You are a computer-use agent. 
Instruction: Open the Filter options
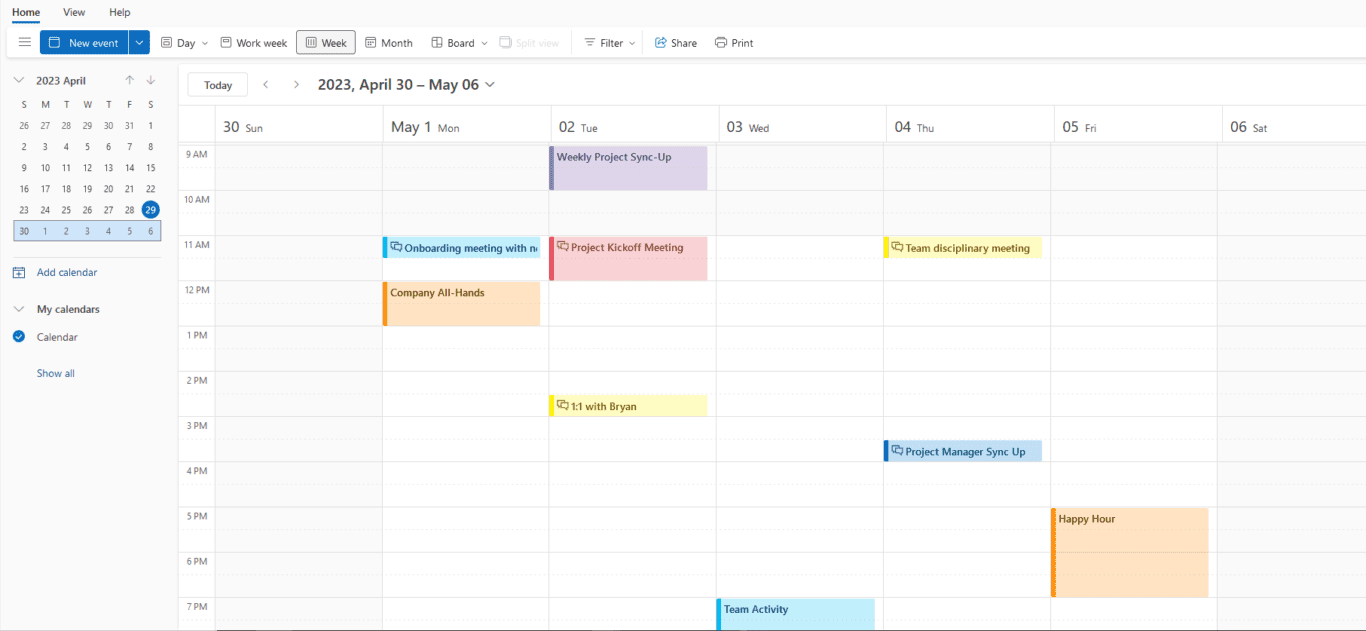607,42
